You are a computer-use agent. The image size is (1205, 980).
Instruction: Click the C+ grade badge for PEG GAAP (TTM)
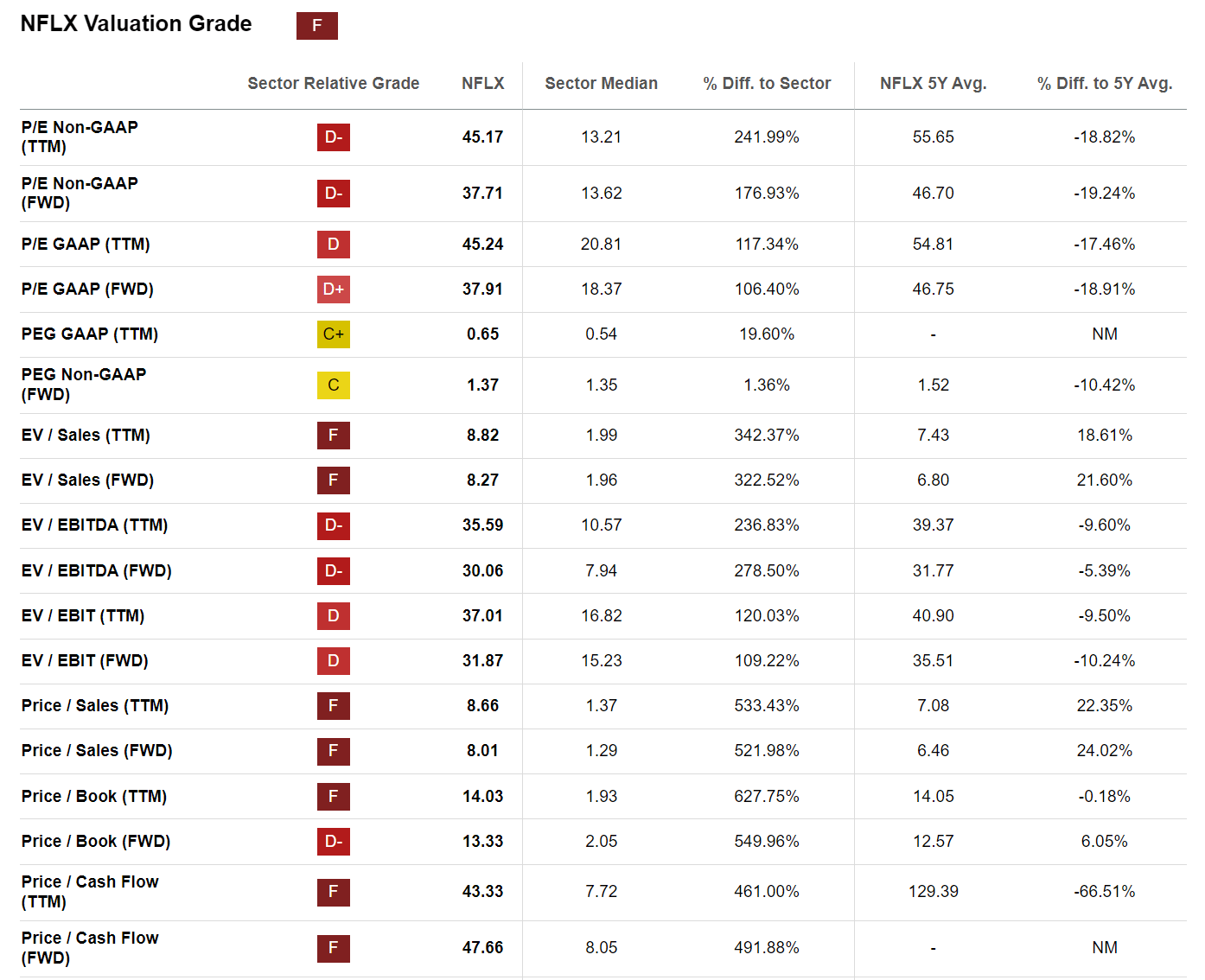(333, 334)
